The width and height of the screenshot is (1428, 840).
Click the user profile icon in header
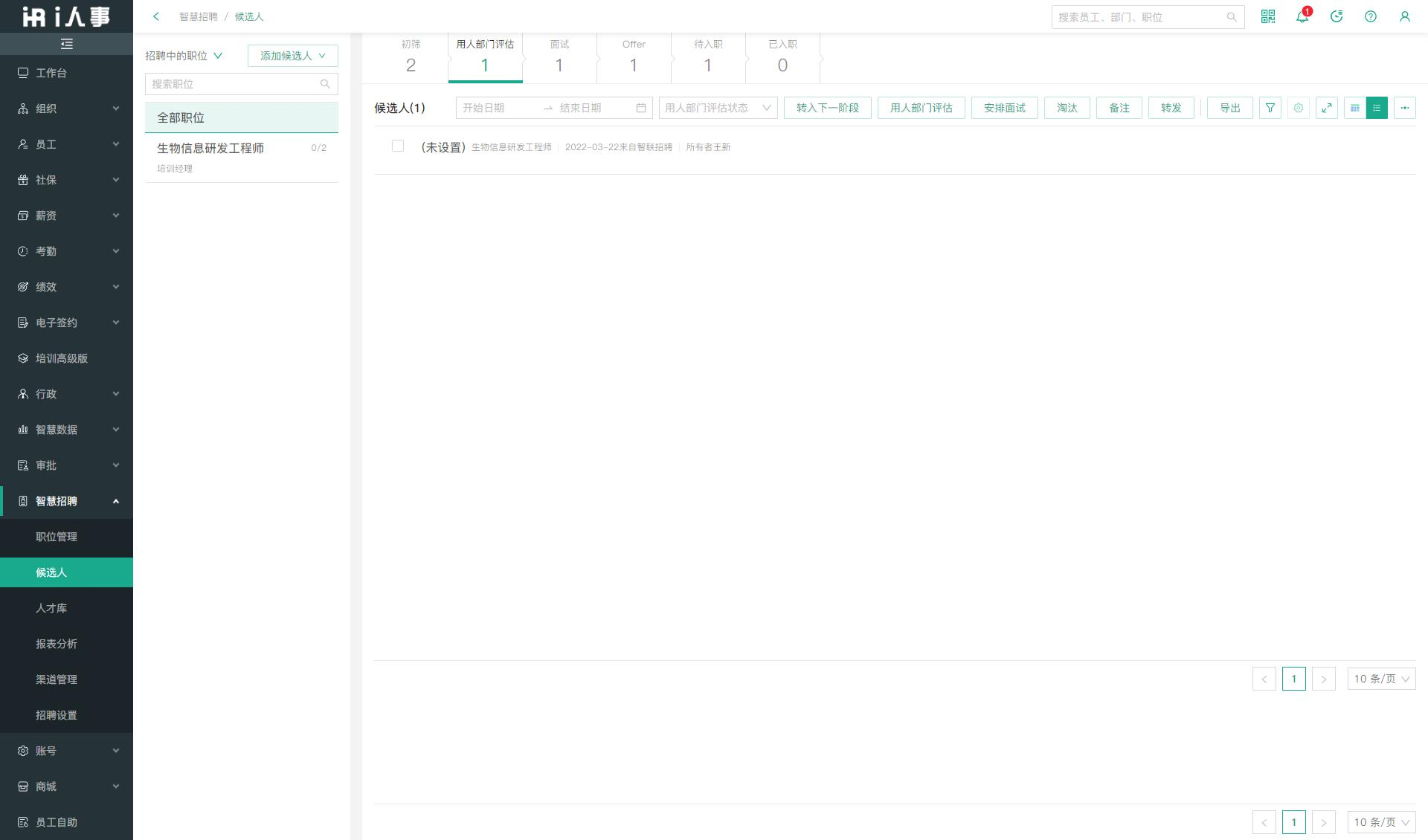tap(1405, 16)
